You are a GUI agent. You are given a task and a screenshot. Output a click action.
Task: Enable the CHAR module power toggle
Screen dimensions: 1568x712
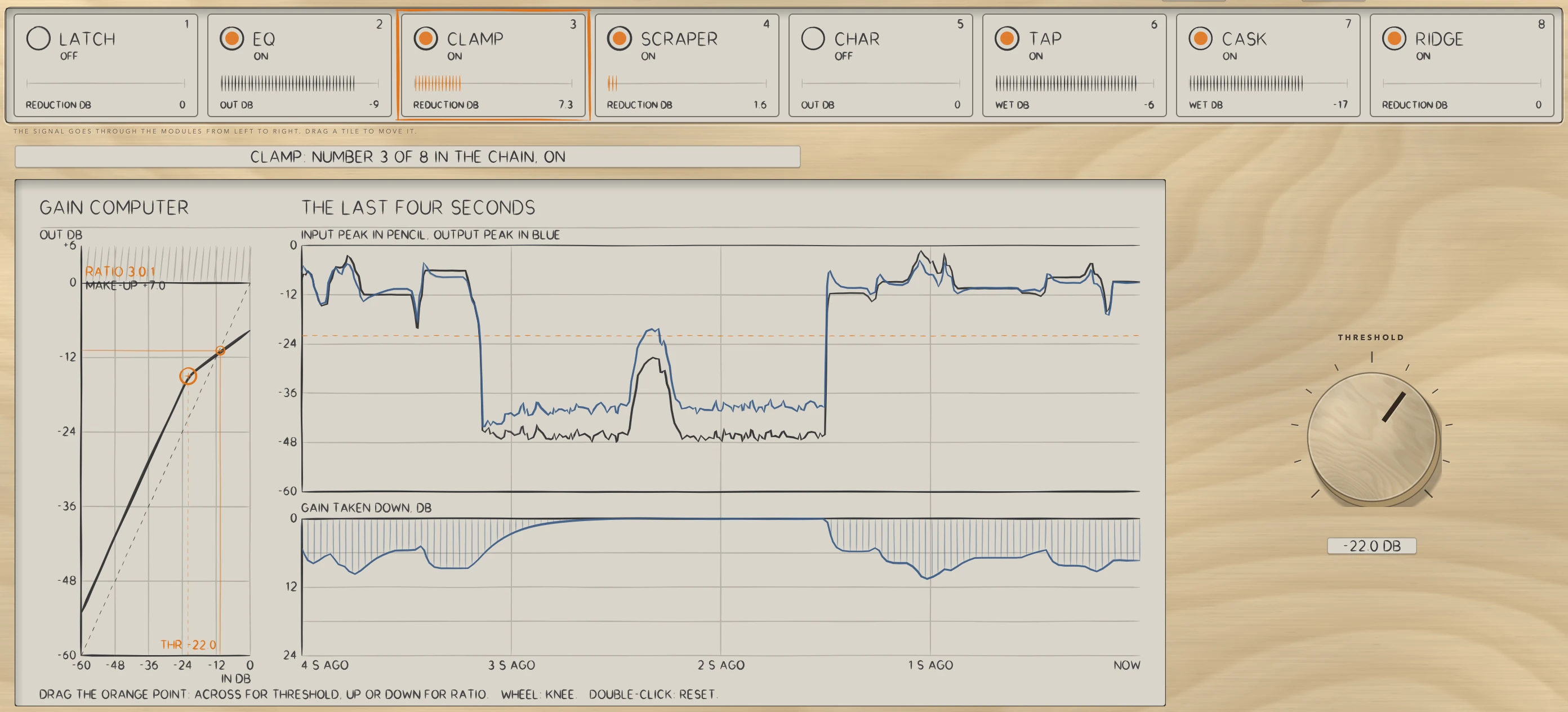[813, 38]
